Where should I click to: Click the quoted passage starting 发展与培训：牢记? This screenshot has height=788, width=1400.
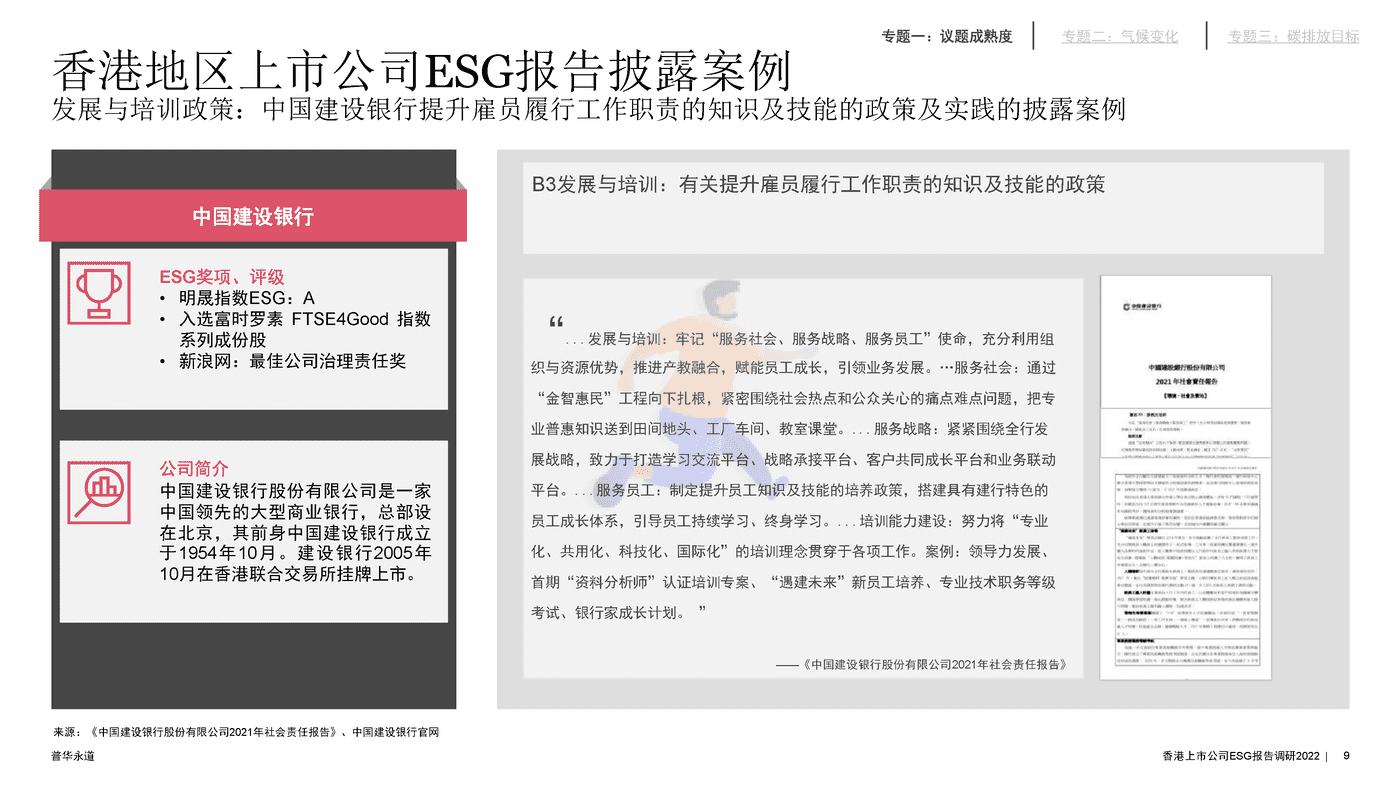[793, 475]
